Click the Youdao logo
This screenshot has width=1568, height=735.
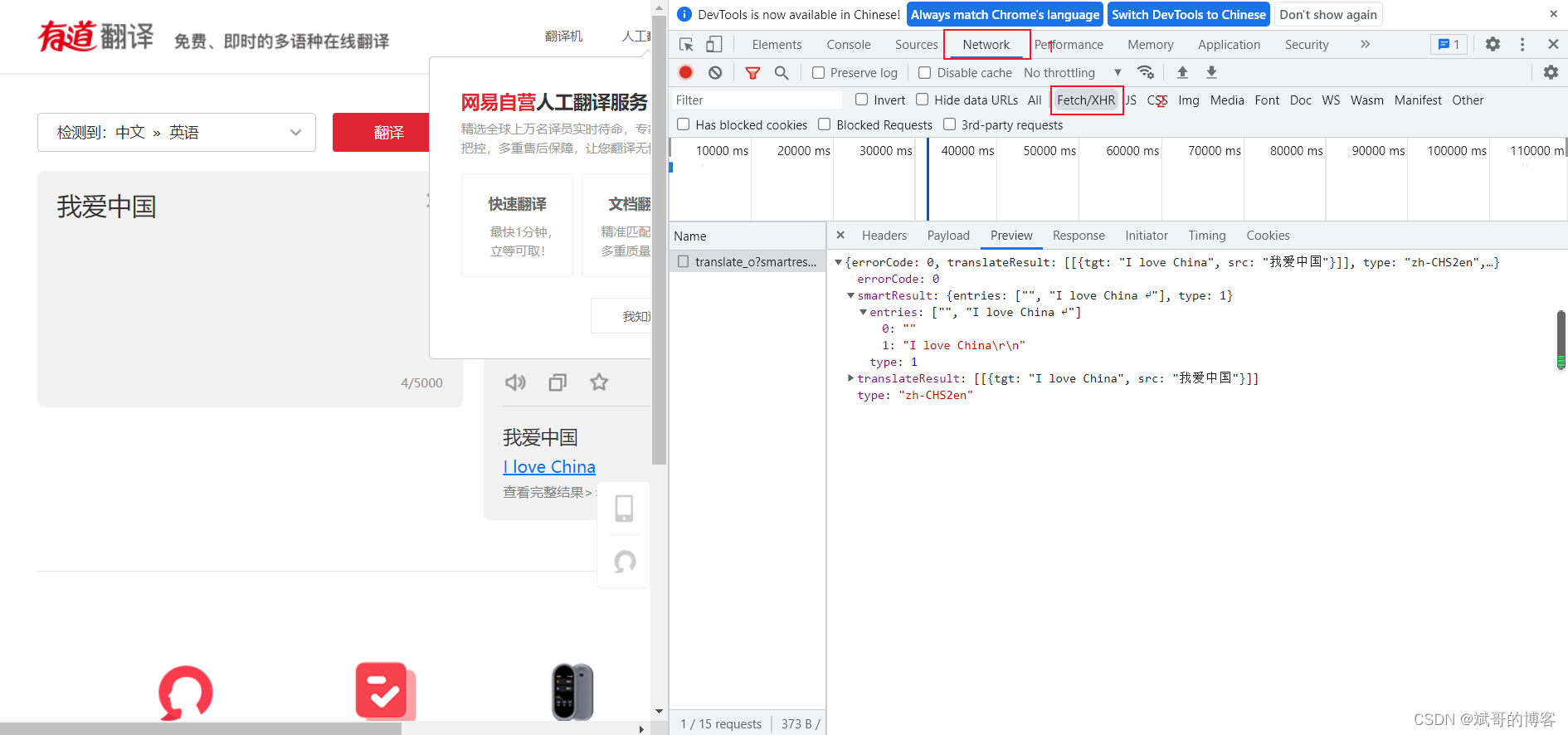(95, 37)
